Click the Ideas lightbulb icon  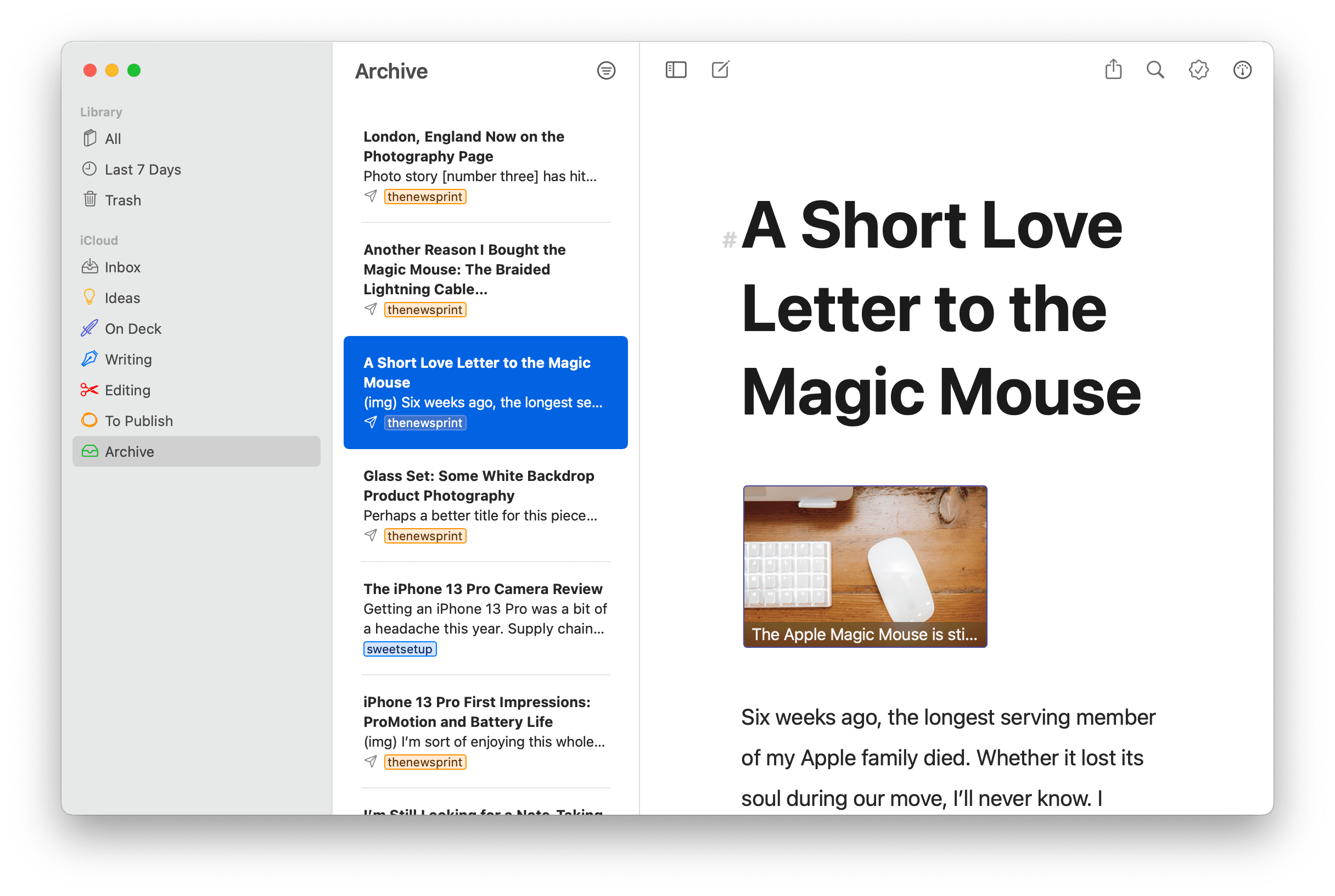89,297
